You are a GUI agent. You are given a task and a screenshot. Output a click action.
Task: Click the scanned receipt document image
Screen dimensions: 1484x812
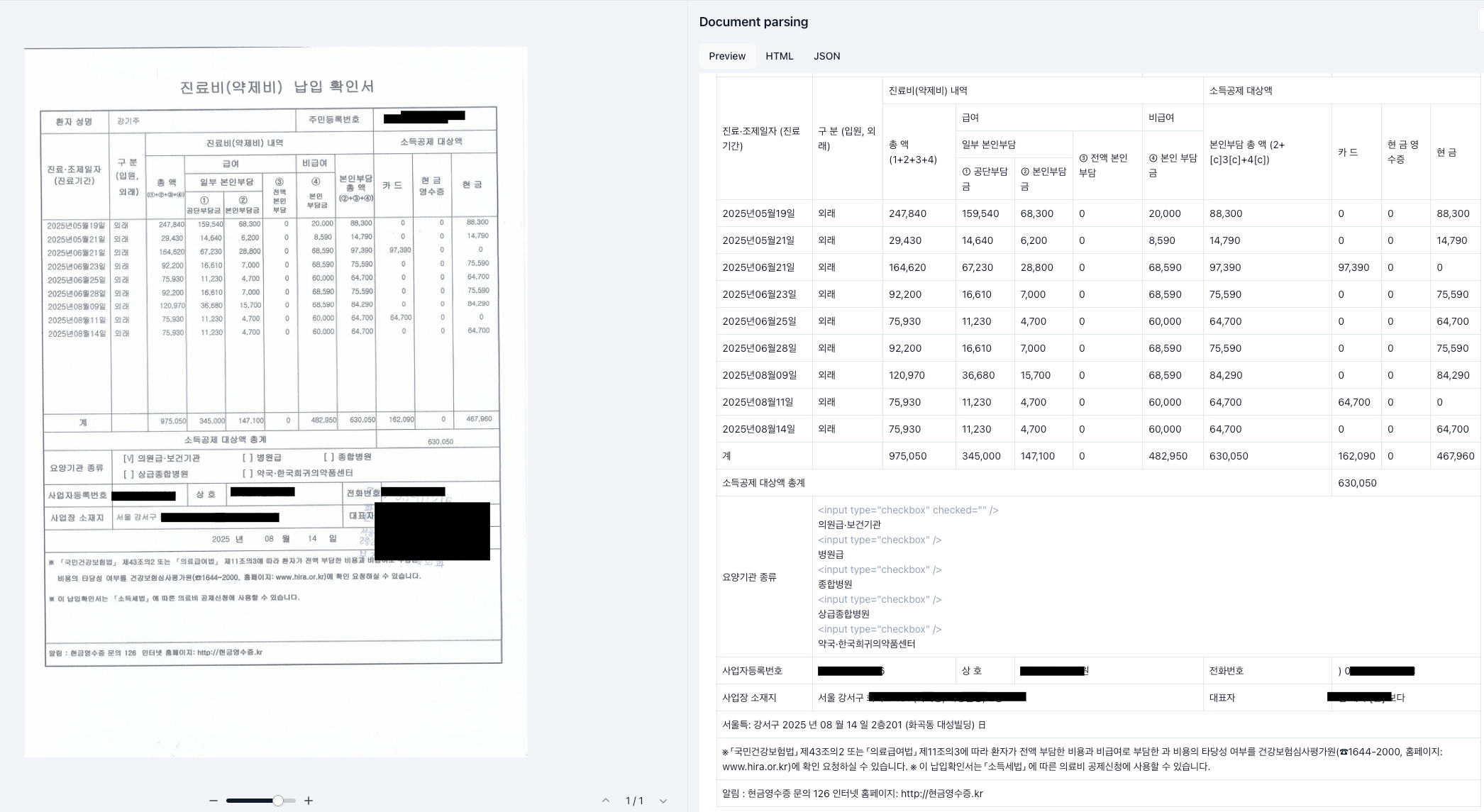(x=275, y=383)
